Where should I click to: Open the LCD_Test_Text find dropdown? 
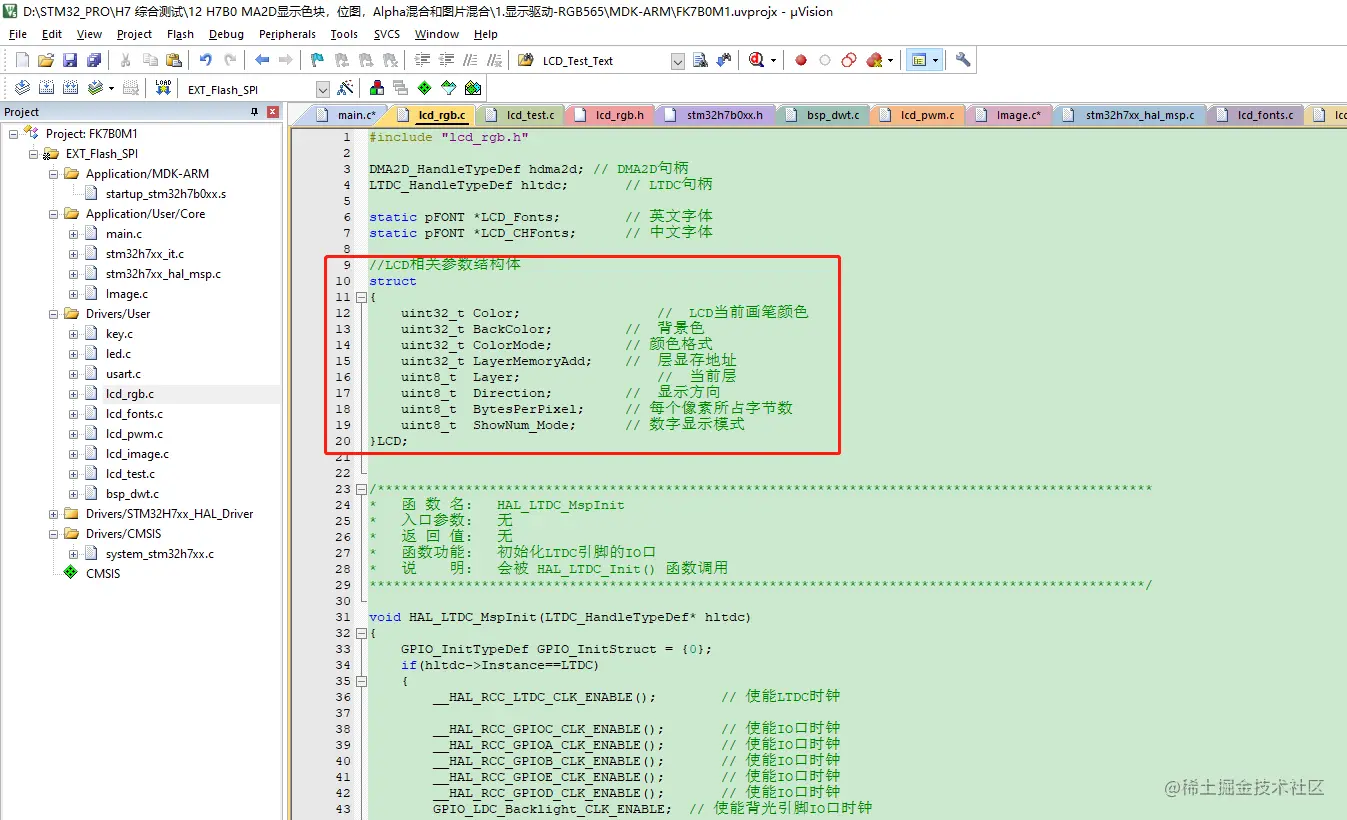click(677, 61)
